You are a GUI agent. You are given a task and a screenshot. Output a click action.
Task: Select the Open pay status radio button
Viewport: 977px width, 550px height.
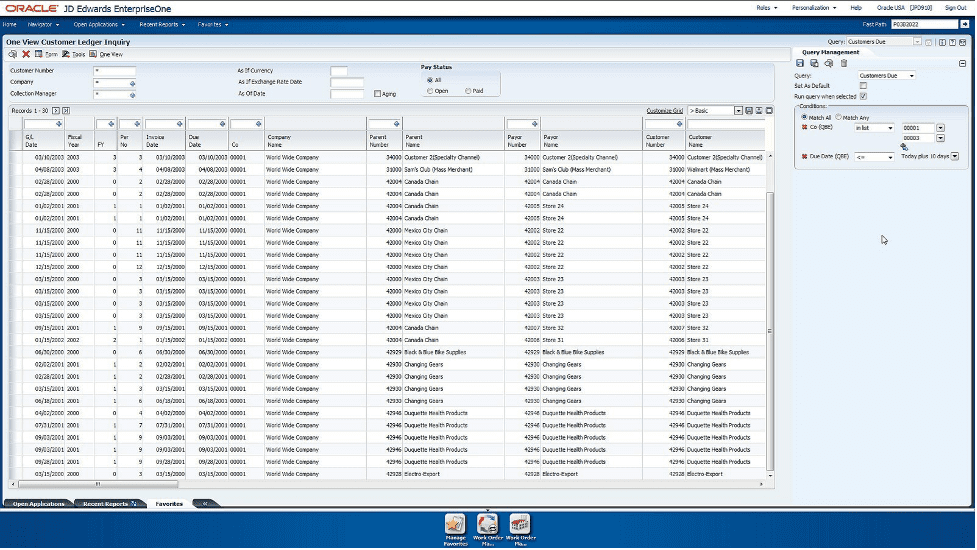[430, 90]
